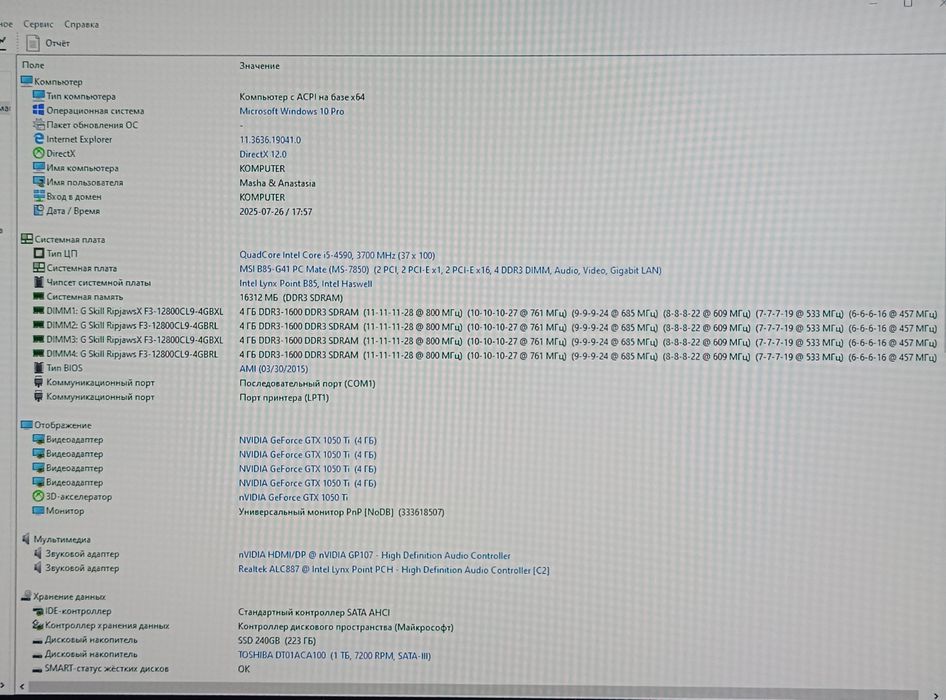Select the Masha & Anastasia user value
Image resolution: width=946 pixels, height=700 pixels.
tap(277, 183)
